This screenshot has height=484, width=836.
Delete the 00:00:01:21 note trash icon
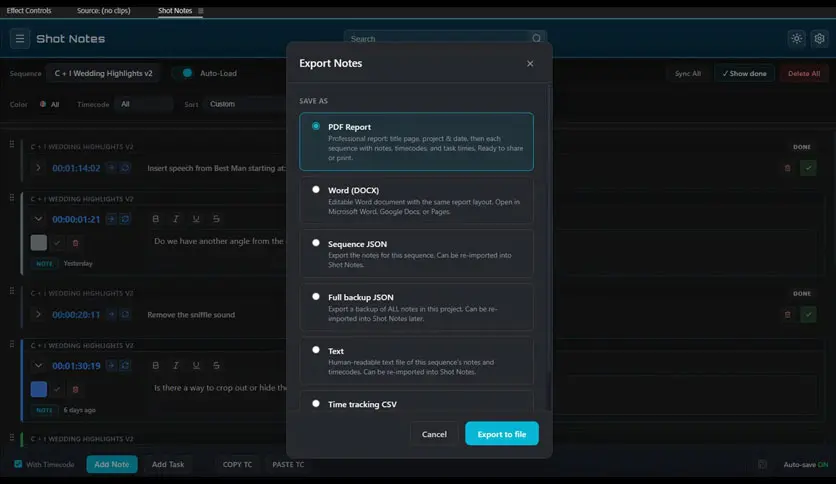coord(75,243)
